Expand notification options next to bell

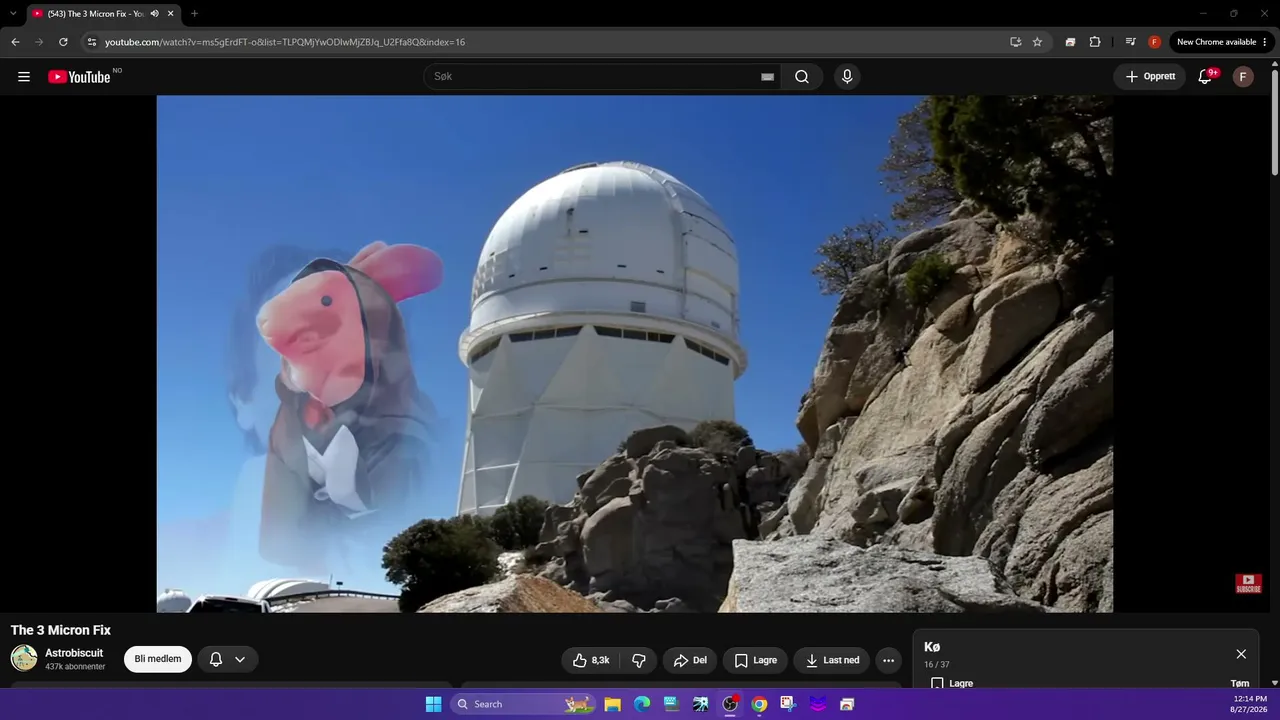click(x=240, y=659)
